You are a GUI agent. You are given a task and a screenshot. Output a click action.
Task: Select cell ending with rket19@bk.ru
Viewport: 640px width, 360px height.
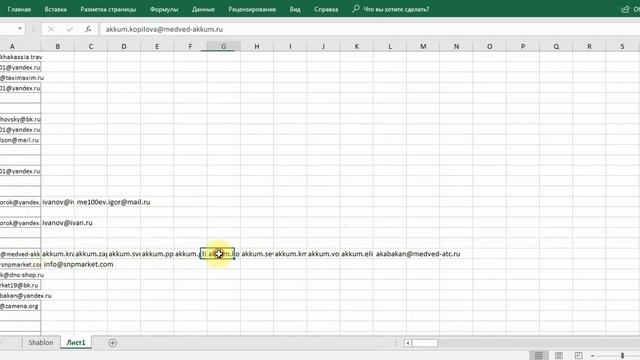tap(20, 285)
